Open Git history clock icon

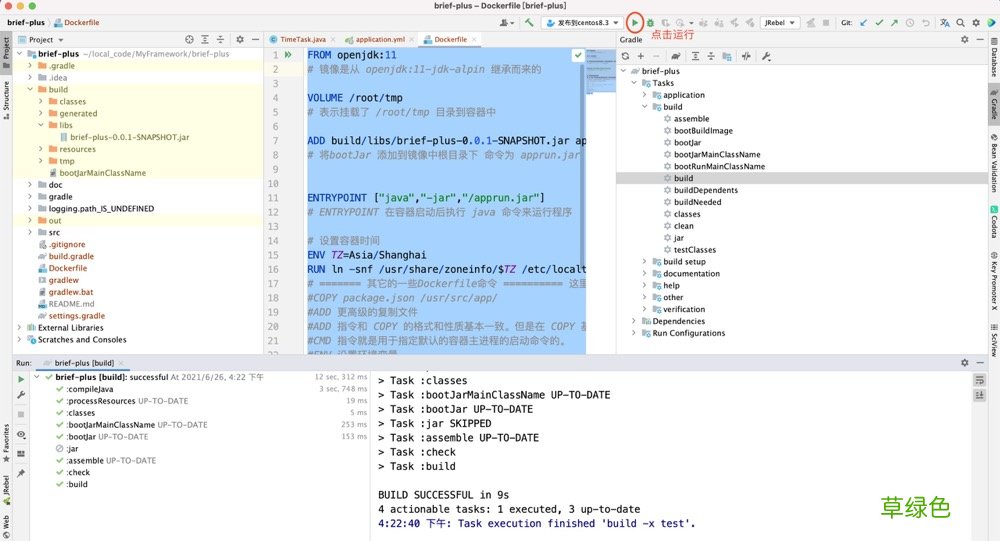tap(910, 22)
